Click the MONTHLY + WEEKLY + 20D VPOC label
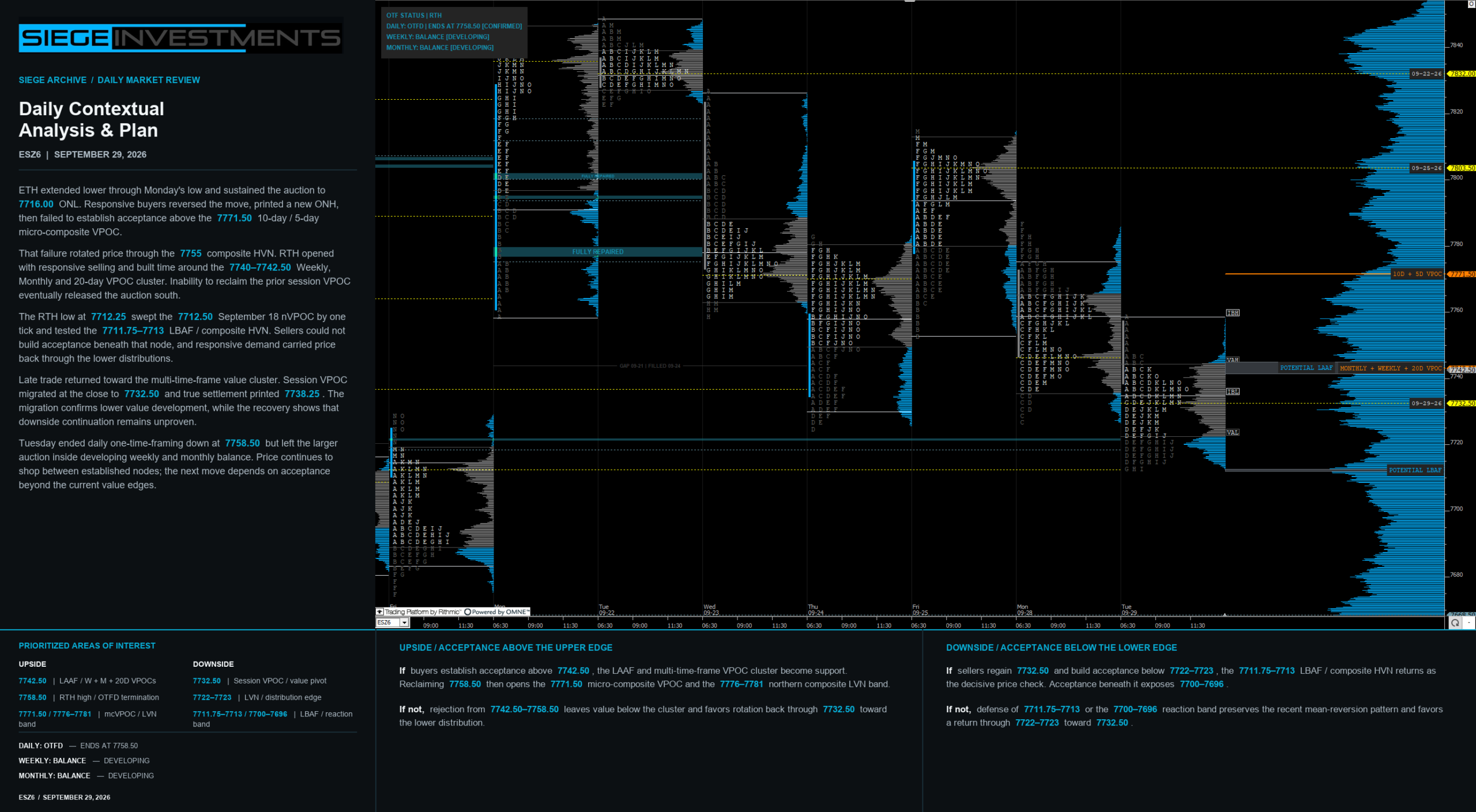1476x812 pixels. click(x=1391, y=368)
